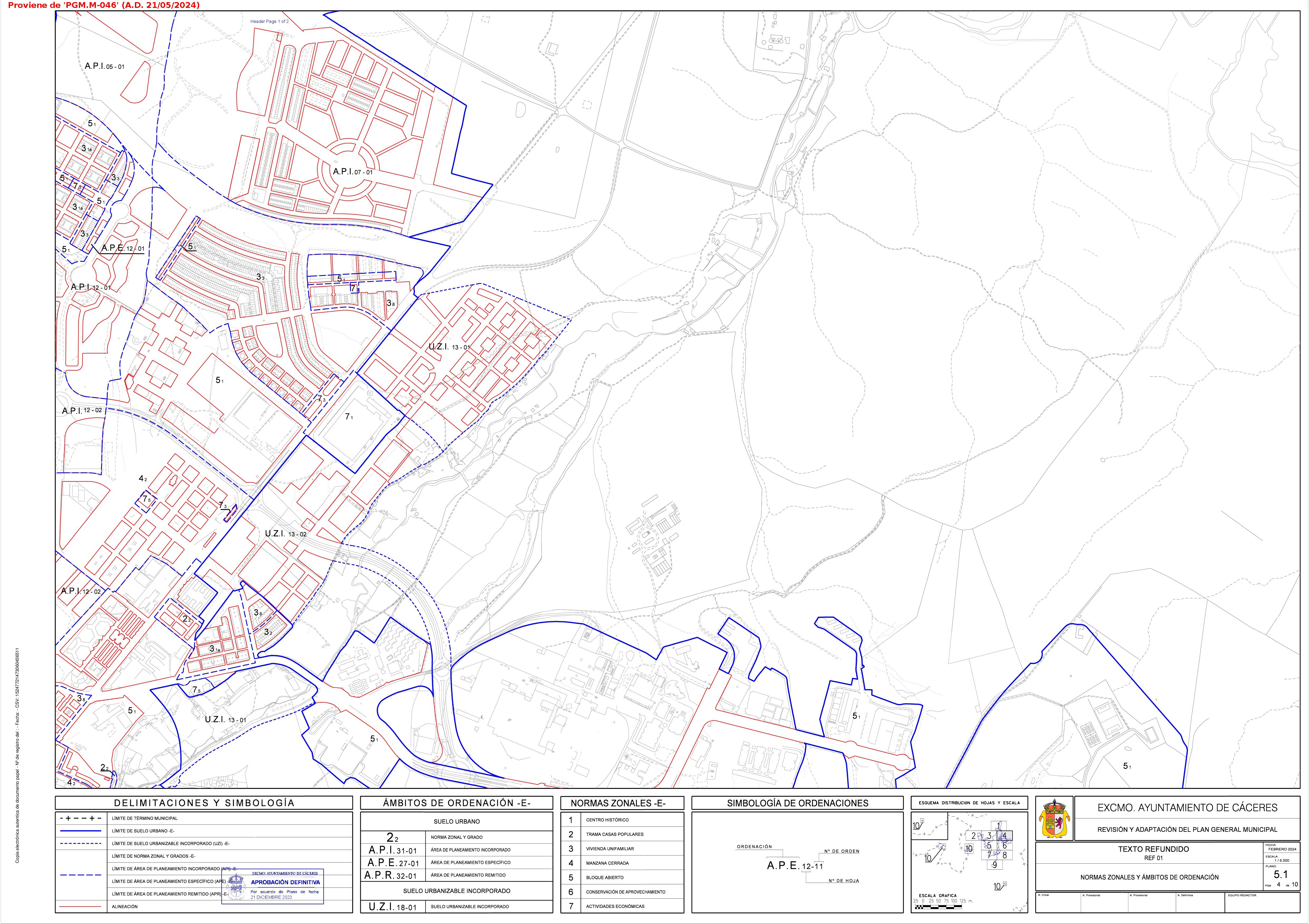Viewport: 1309px width, 924px height.
Task: Select the highlighted sheet 4 in index map
Action: click(x=1005, y=836)
